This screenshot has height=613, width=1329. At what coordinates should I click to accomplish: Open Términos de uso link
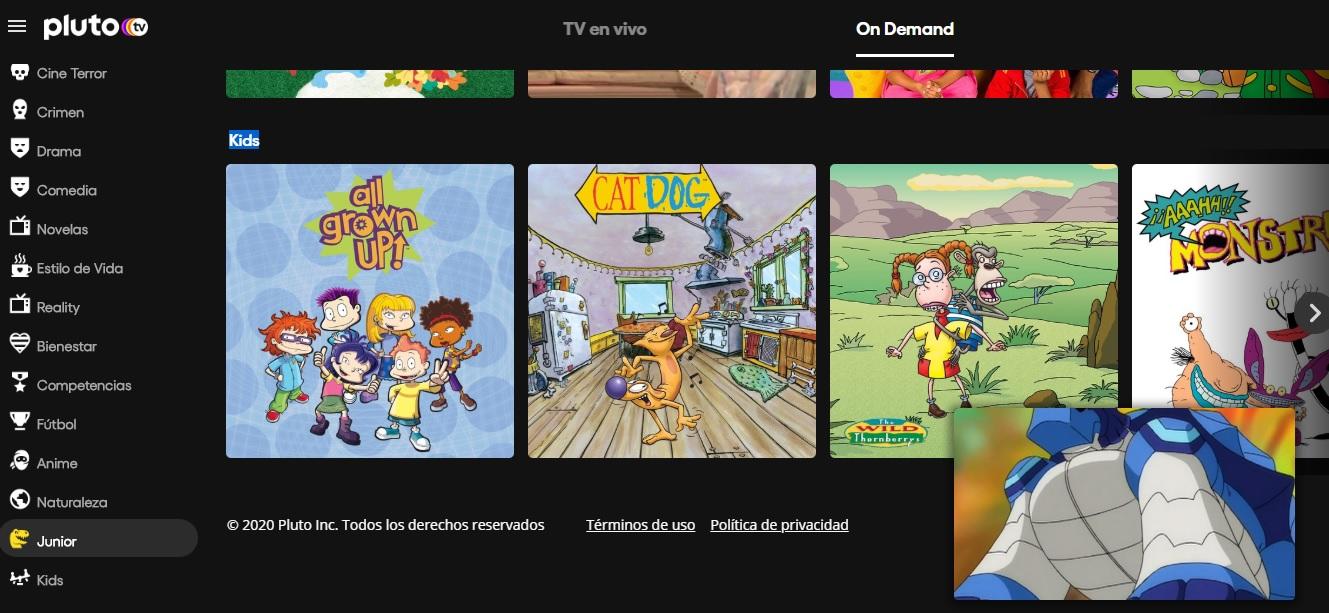tap(641, 525)
